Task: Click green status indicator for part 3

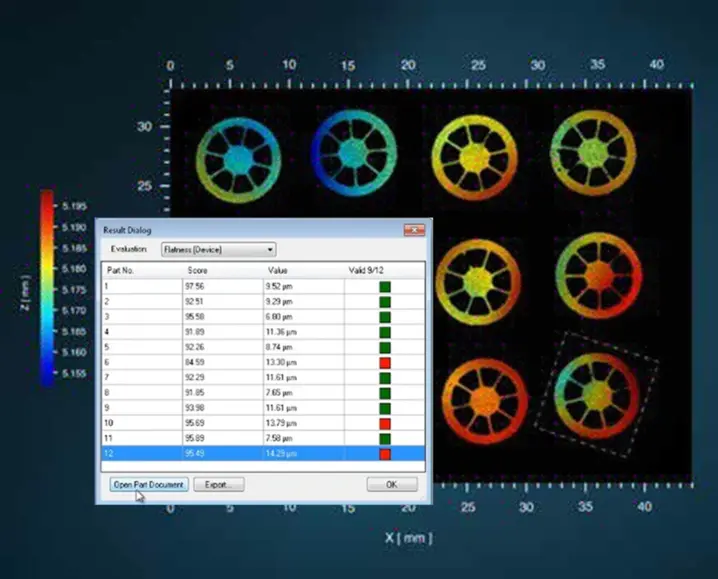Action: coord(384,317)
